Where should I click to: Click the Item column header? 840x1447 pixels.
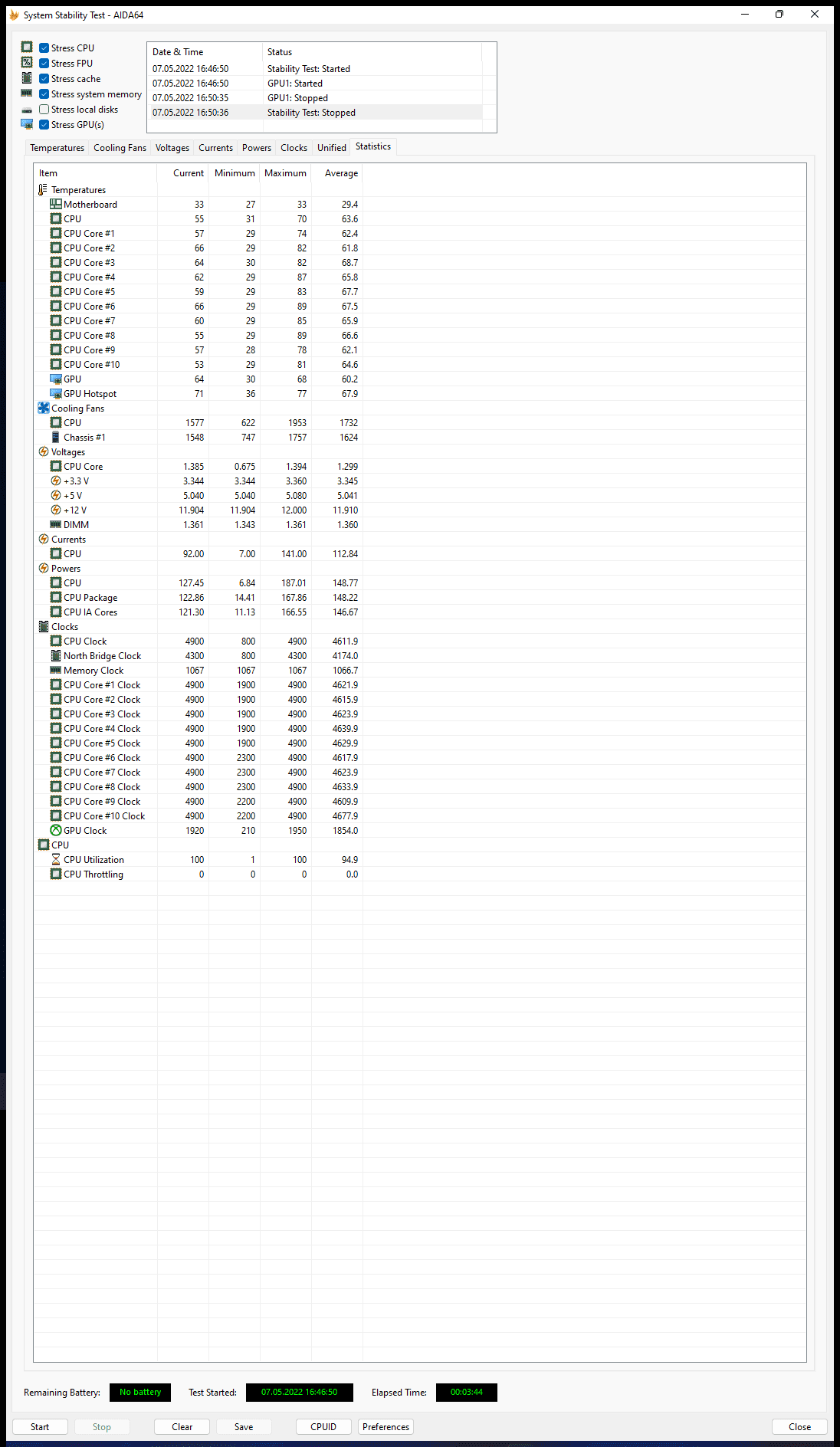(x=95, y=173)
